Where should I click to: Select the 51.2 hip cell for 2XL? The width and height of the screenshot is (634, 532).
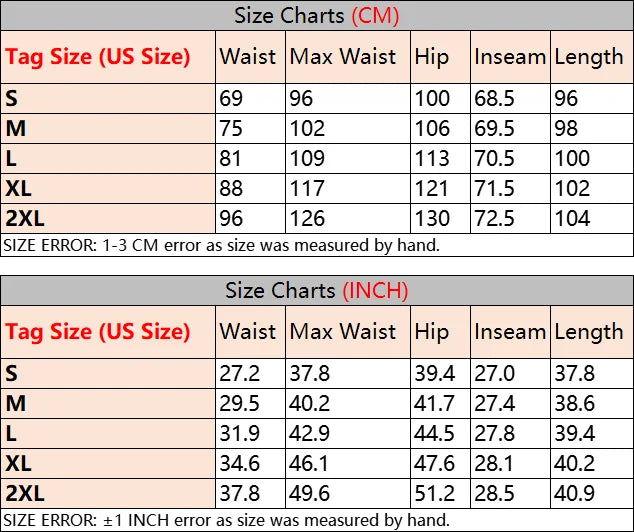(435, 494)
